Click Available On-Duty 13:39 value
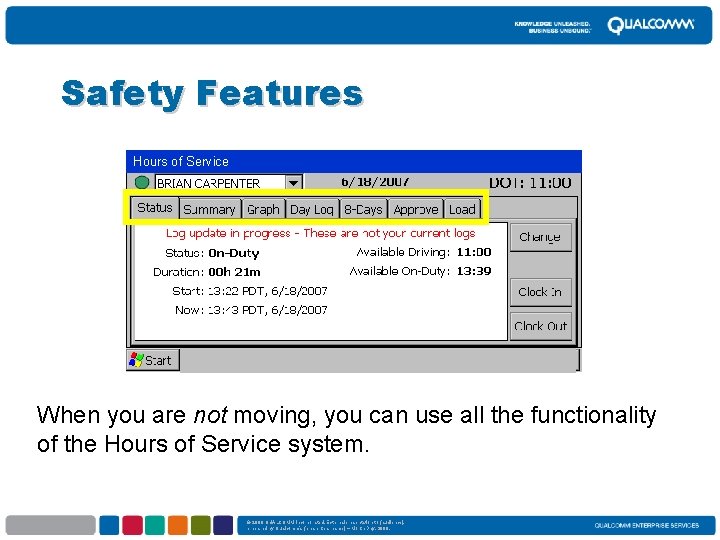The height and width of the screenshot is (540, 720). 474,271
